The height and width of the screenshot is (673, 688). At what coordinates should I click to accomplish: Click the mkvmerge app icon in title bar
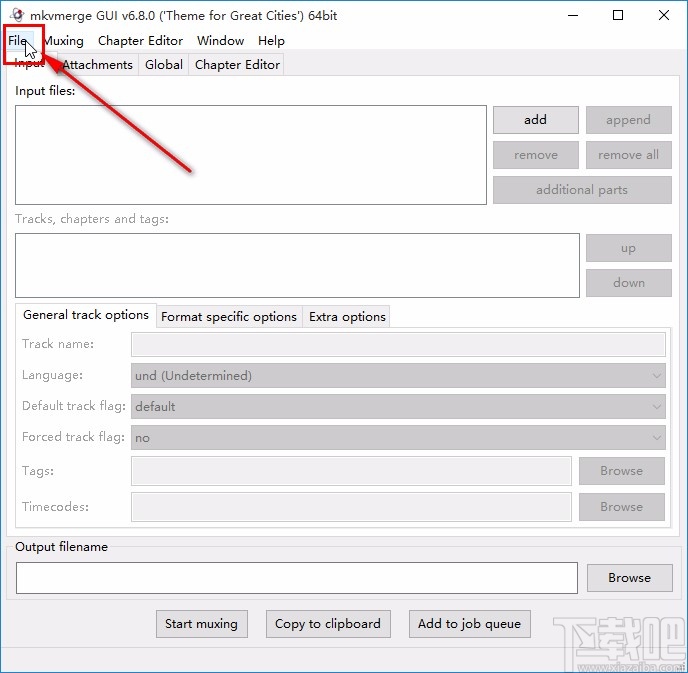[x=17, y=14]
